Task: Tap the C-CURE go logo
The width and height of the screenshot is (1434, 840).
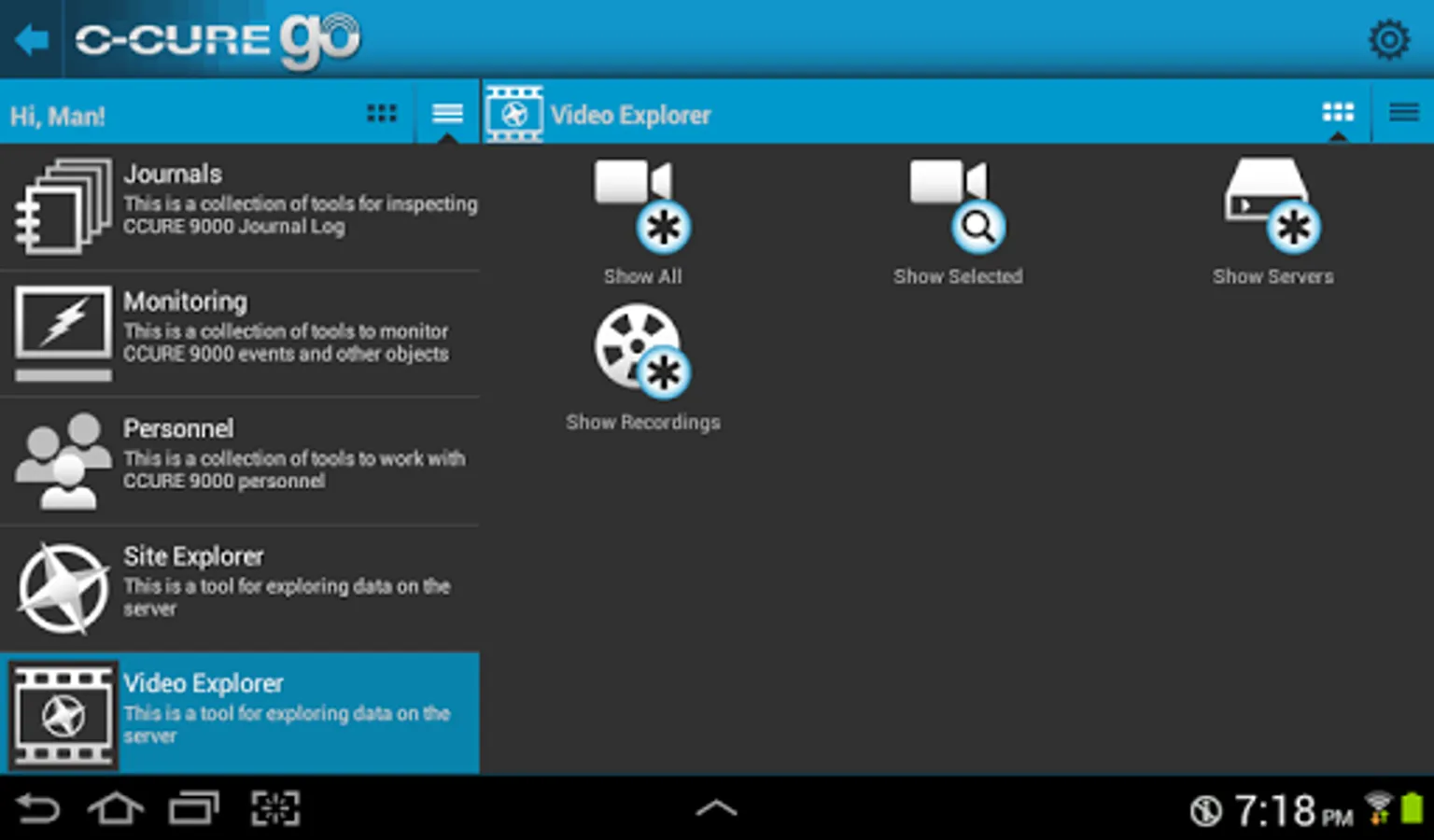Action: coord(218,40)
